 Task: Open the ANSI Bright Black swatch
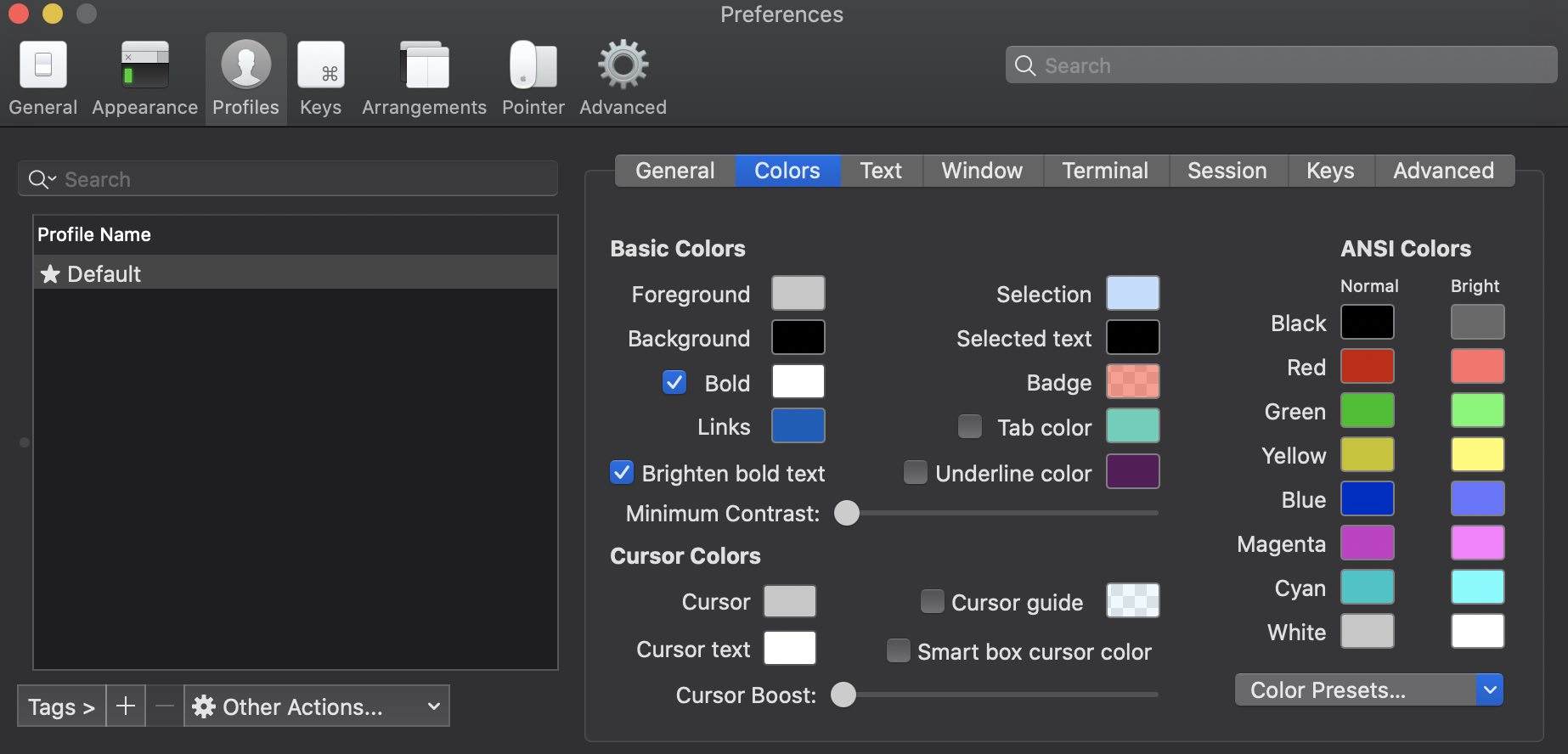(1478, 322)
